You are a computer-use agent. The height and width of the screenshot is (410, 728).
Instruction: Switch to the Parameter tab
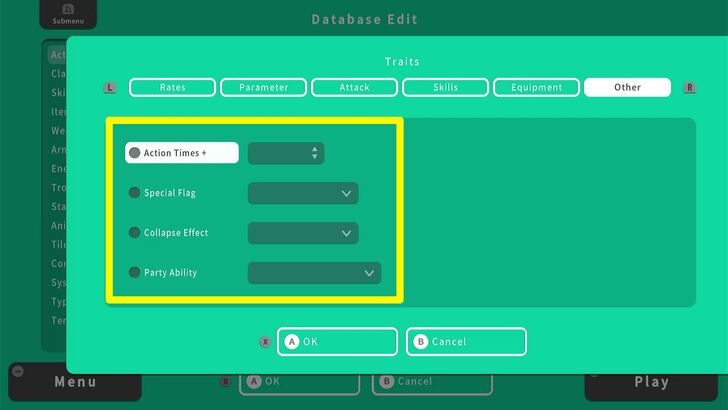pos(263,87)
